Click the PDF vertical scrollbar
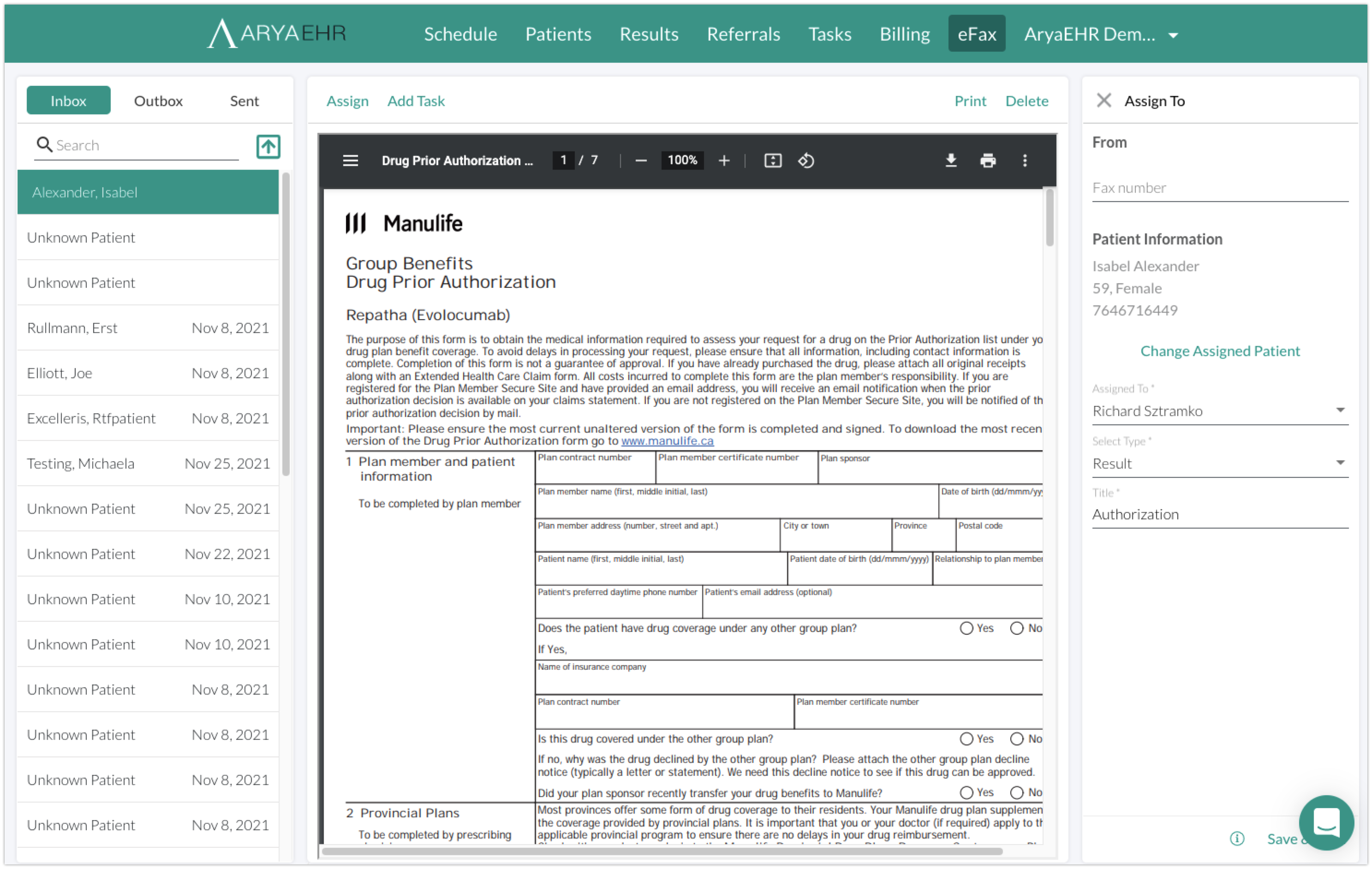 [1049, 218]
